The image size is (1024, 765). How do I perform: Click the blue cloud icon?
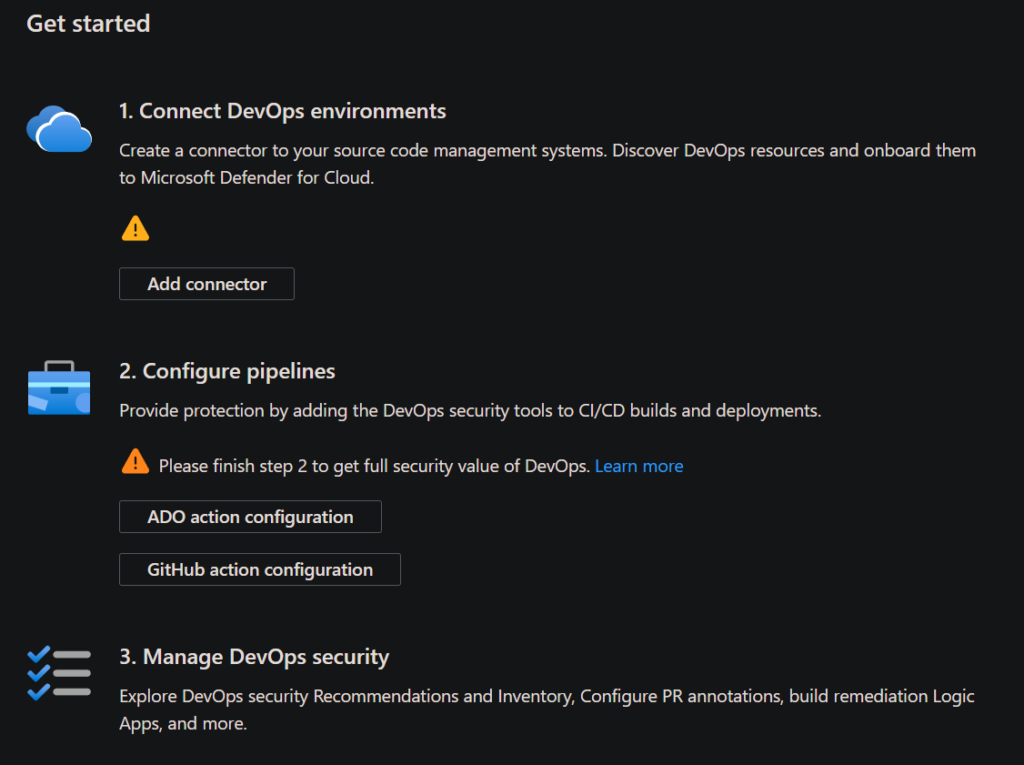[59, 131]
